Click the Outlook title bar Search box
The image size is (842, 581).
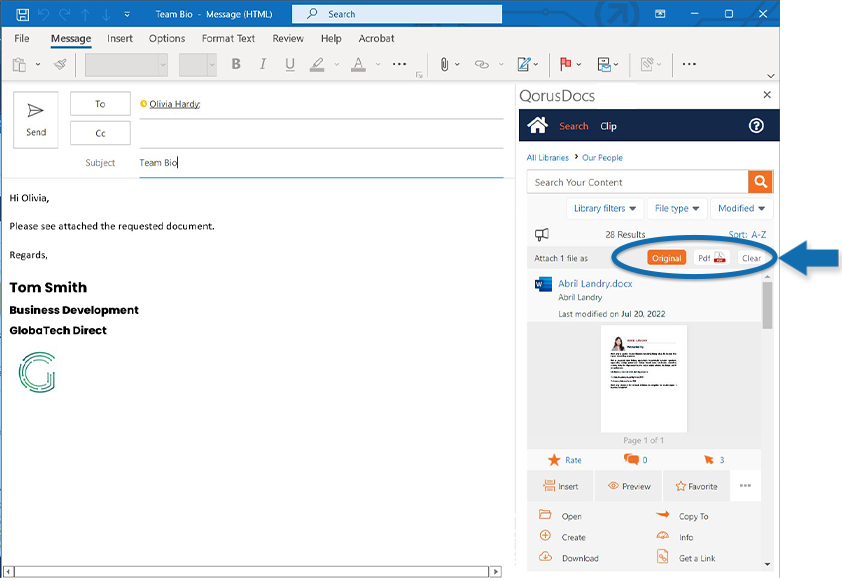point(397,14)
